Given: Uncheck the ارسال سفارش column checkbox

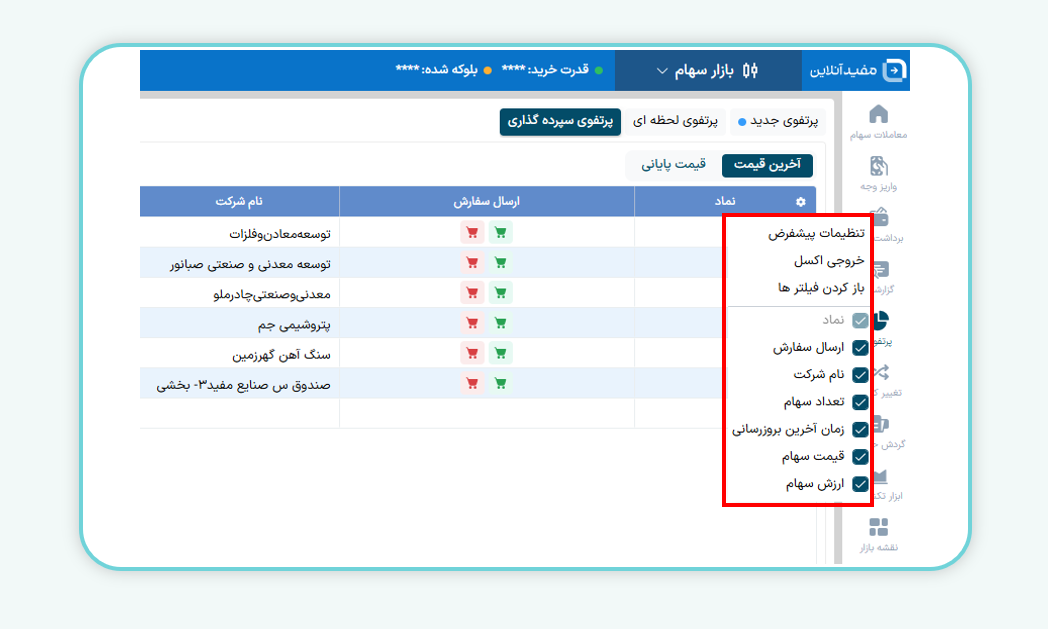Looking at the screenshot, I should pyautogui.click(x=860, y=348).
